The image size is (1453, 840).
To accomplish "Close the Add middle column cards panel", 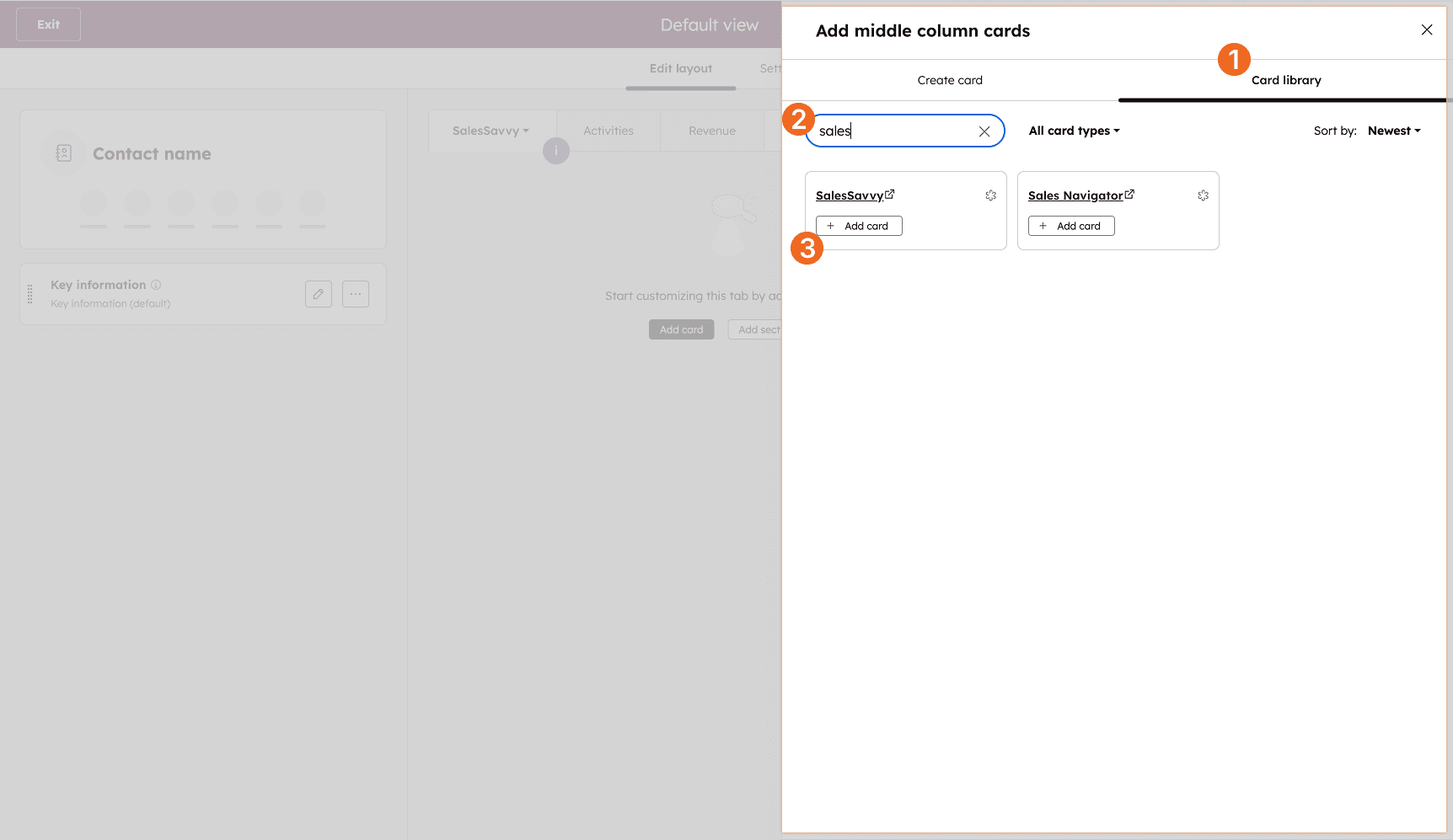I will coord(1426,30).
